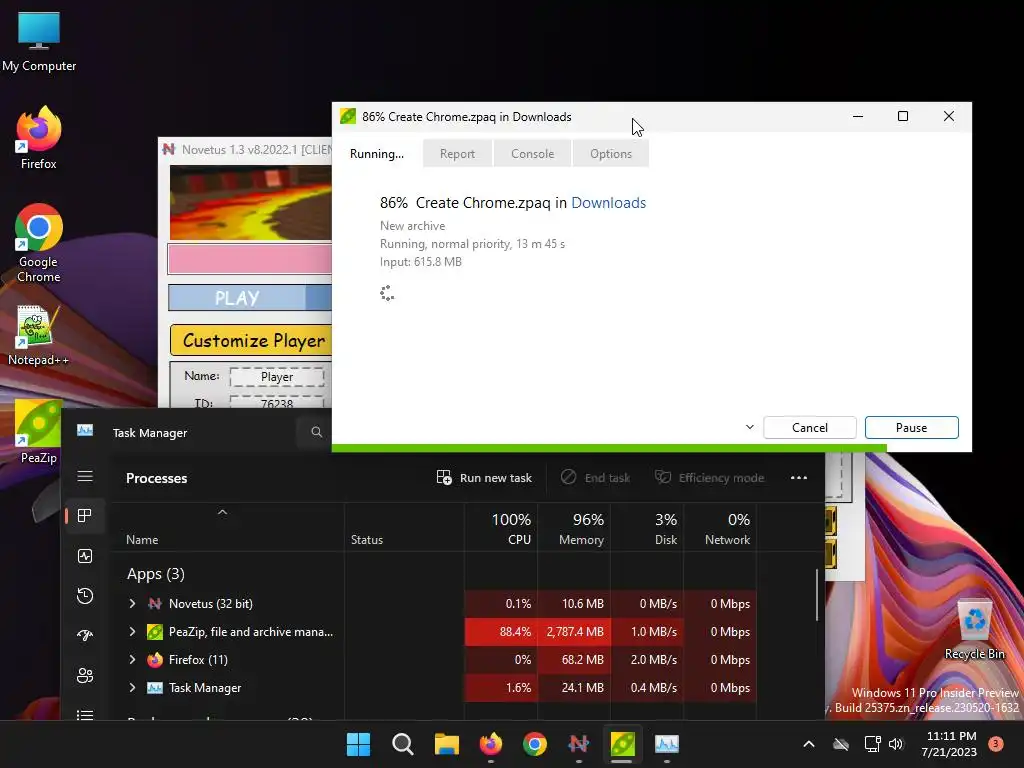Open taskbar Search magnifier
The image size is (1024, 768).
click(x=402, y=744)
